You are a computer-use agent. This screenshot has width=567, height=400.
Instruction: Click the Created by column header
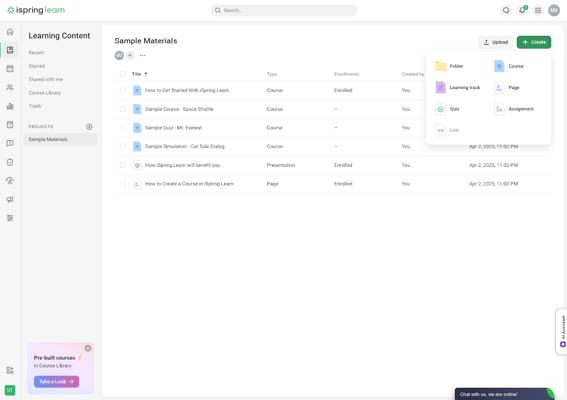coord(413,74)
